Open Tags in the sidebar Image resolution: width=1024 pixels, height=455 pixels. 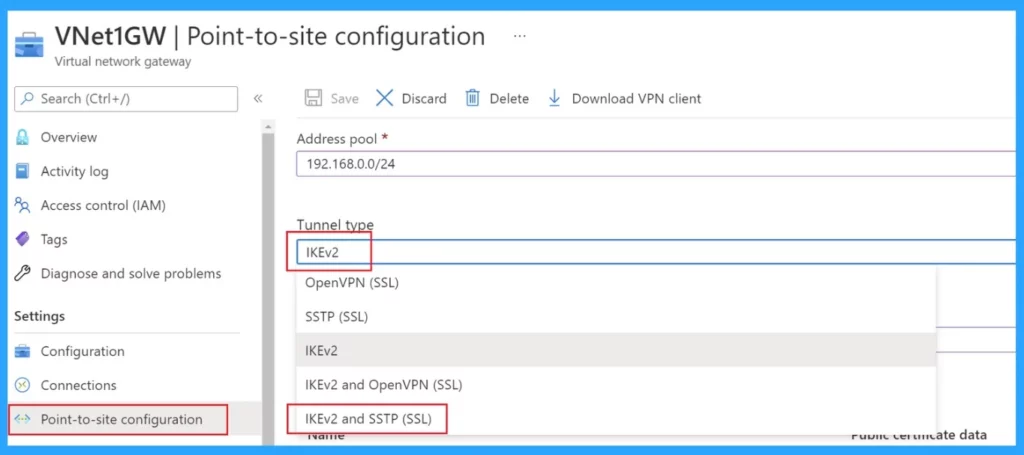pos(54,240)
